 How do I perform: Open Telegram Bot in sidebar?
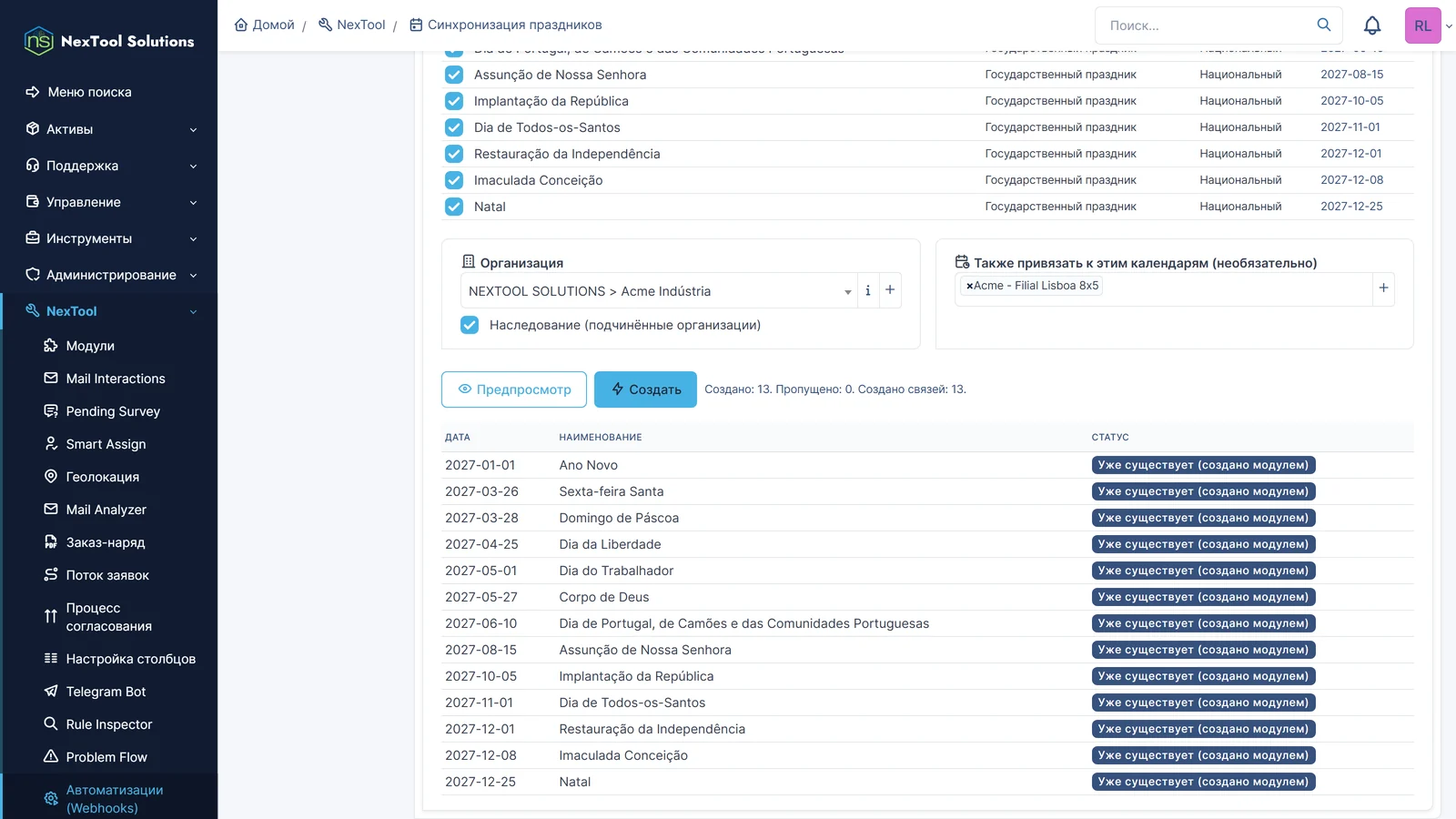106,692
